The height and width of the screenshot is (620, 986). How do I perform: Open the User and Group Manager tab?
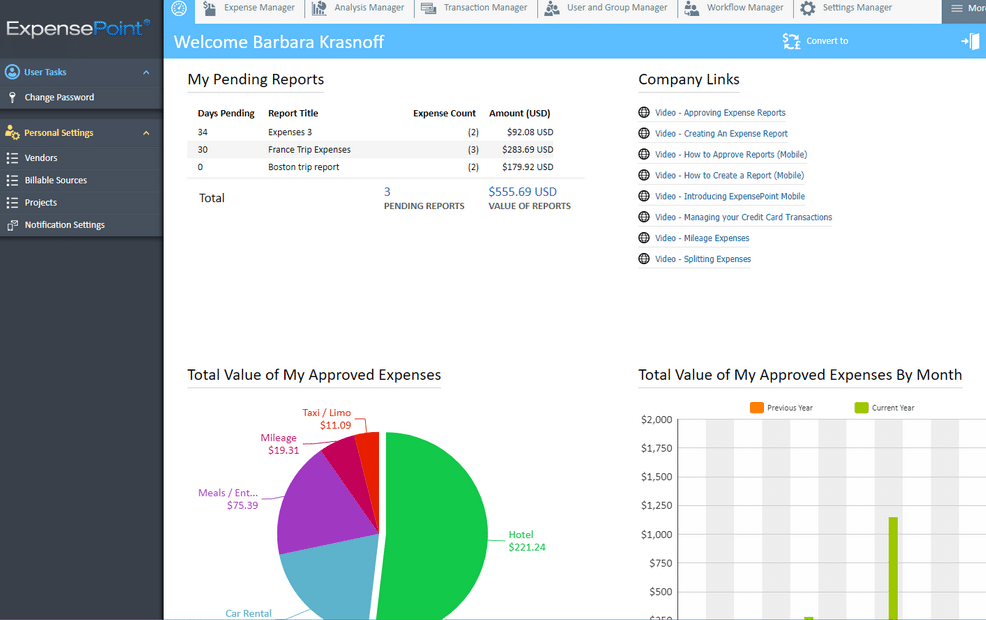pos(607,8)
